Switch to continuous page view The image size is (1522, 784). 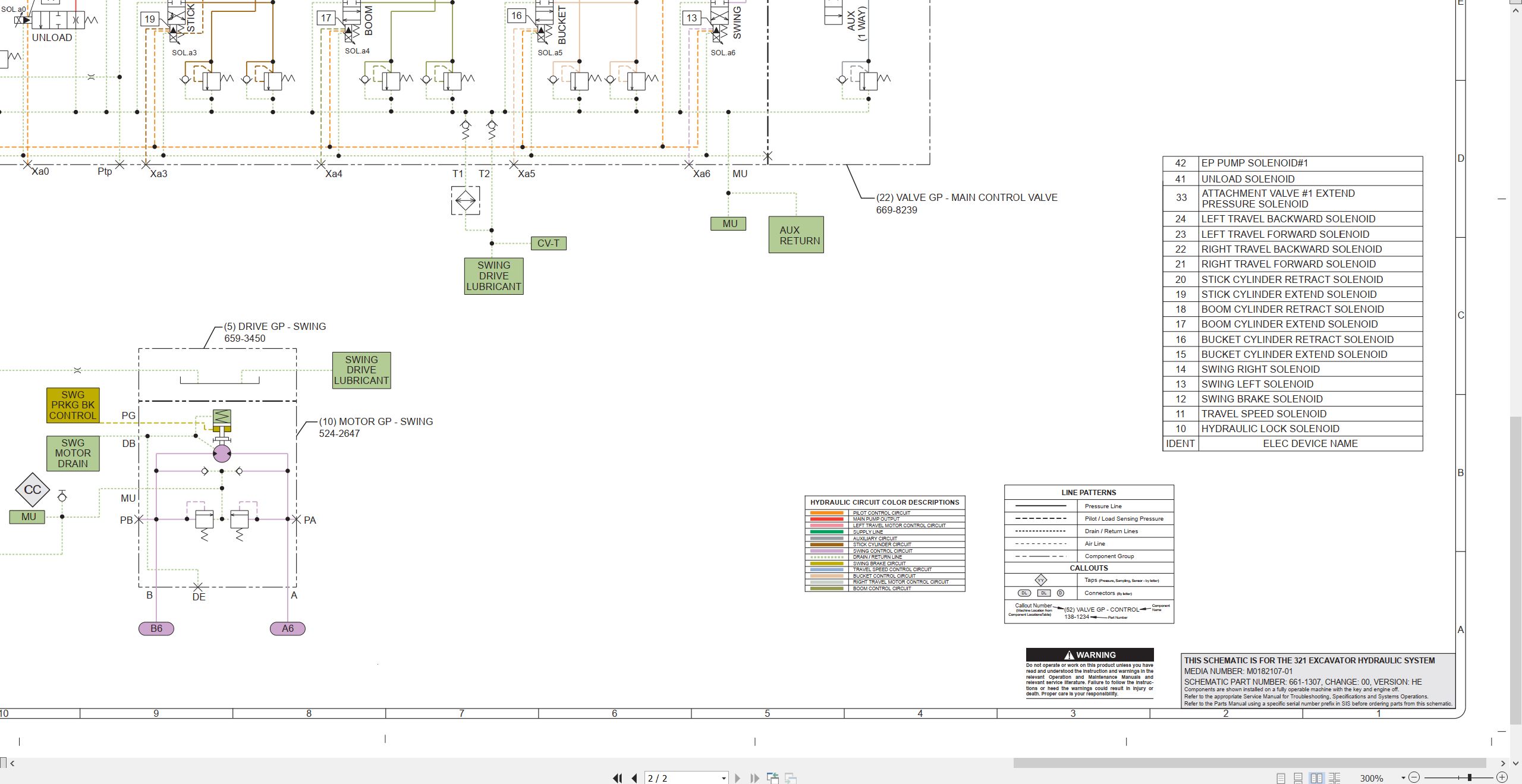click(1298, 777)
